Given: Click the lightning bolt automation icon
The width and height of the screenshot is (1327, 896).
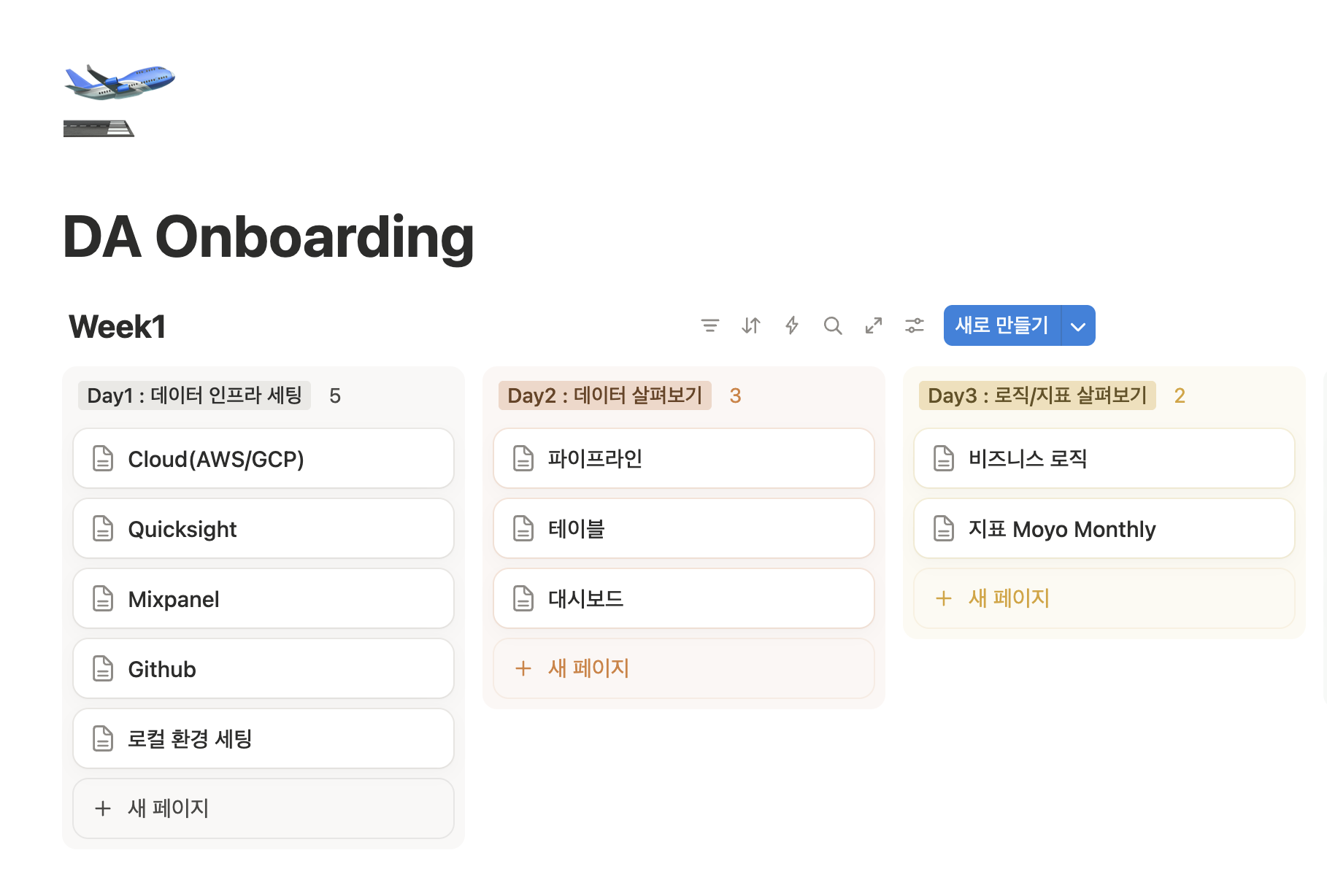Looking at the screenshot, I should (x=792, y=325).
